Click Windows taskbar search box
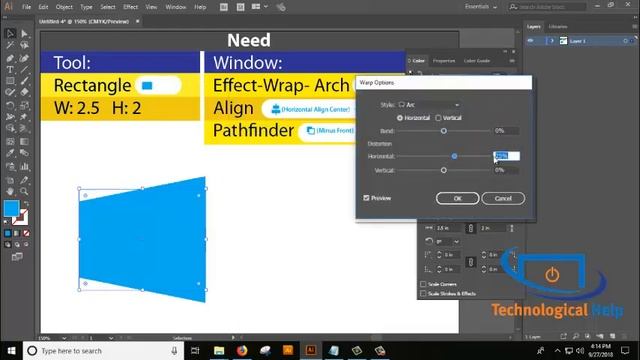640x360 pixels. coord(102,351)
